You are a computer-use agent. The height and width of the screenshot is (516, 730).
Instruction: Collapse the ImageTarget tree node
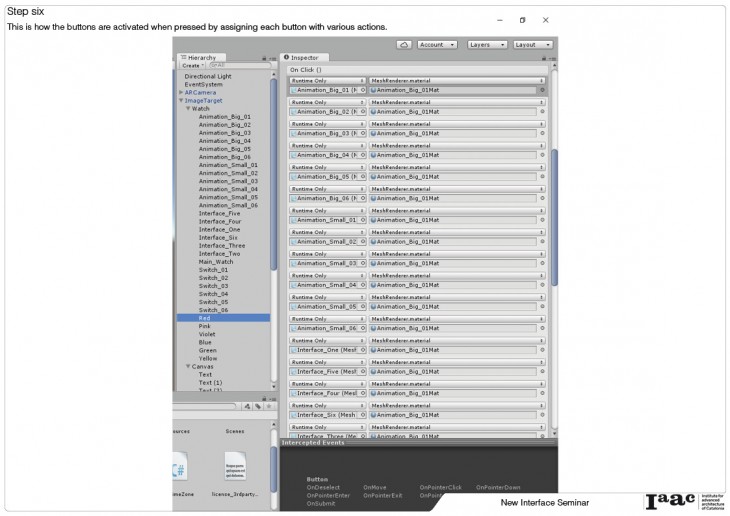(x=181, y=101)
